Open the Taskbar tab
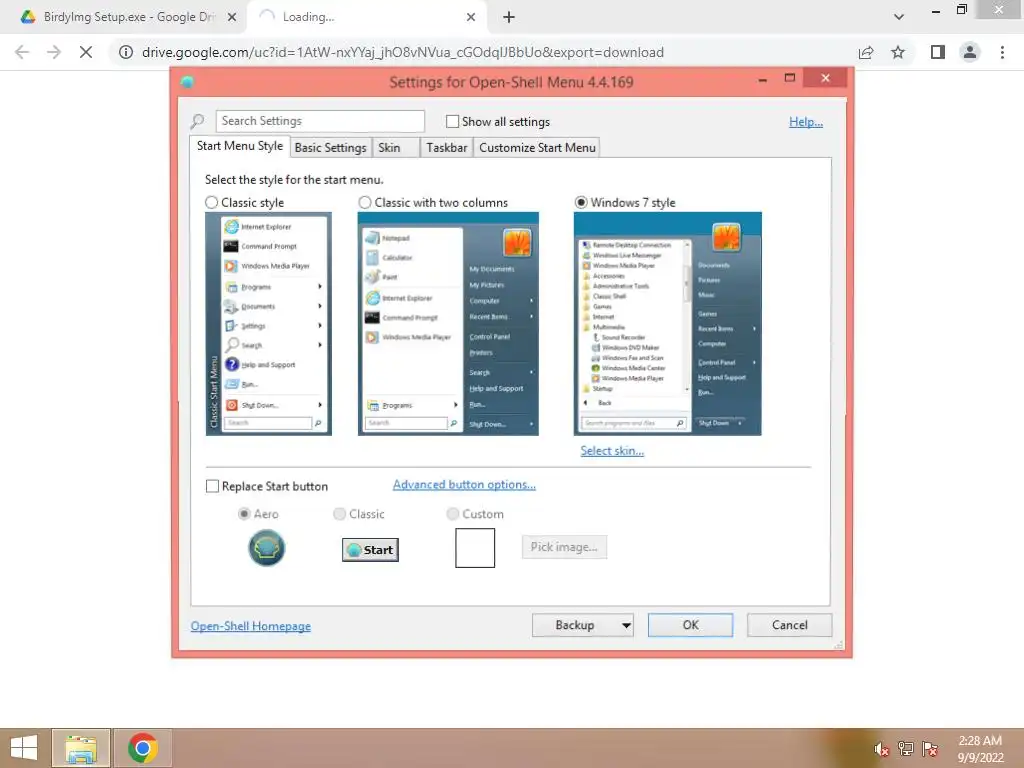This screenshot has width=1024, height=768. coord(447,148)
